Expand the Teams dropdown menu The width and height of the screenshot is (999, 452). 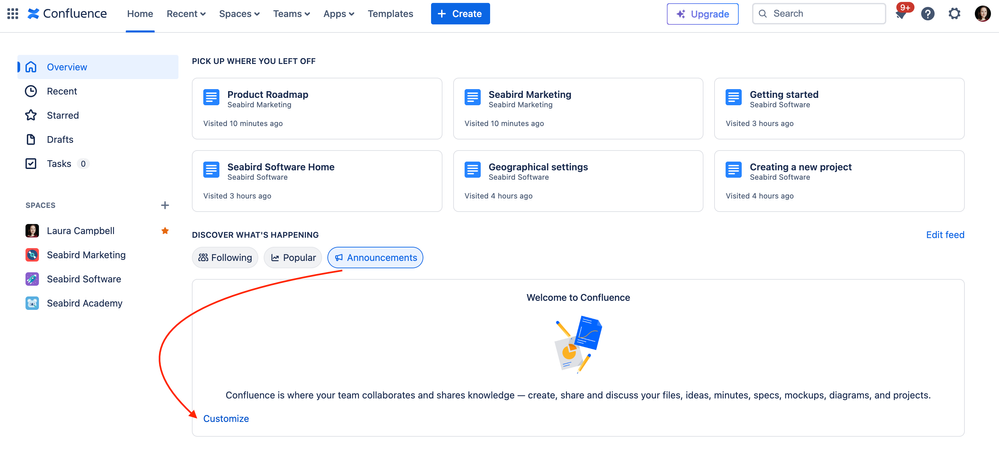[291, 13]
